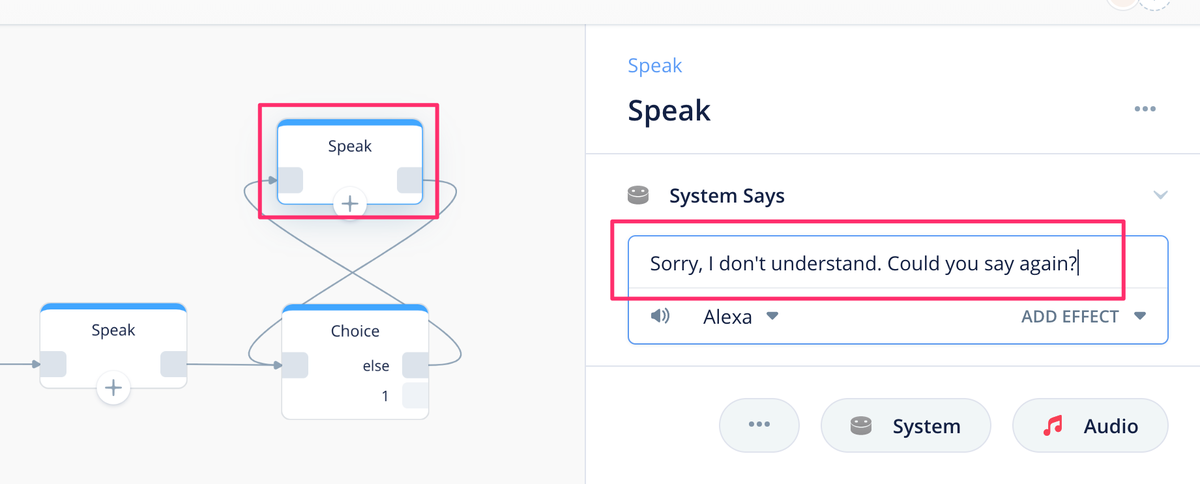Add an Audio entry
The height and width of the screenshot is (484, 1200).
coord(1090,426)
